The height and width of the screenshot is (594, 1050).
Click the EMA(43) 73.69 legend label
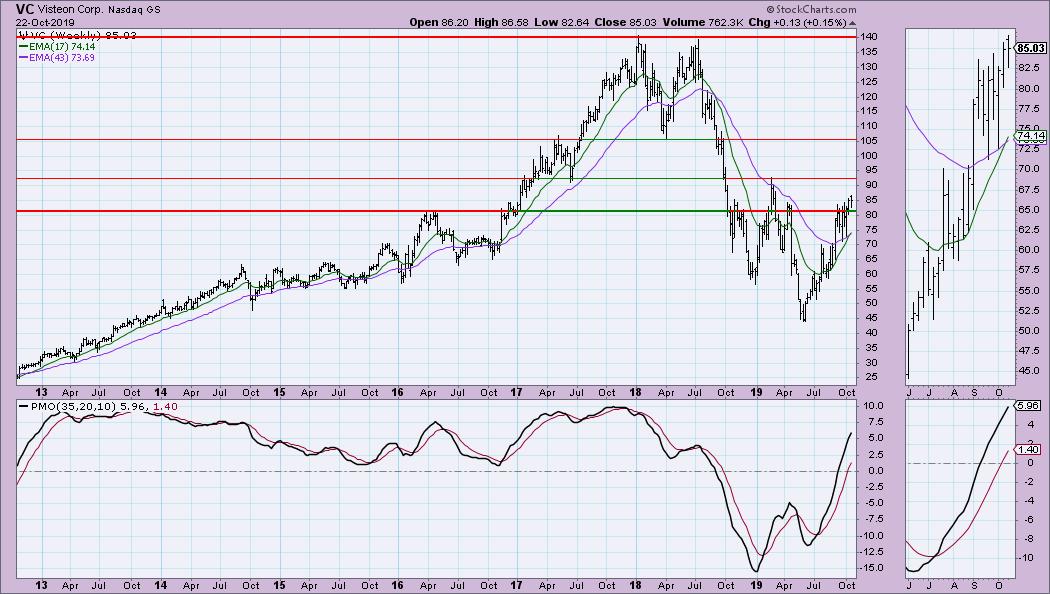tap(62, 58)
